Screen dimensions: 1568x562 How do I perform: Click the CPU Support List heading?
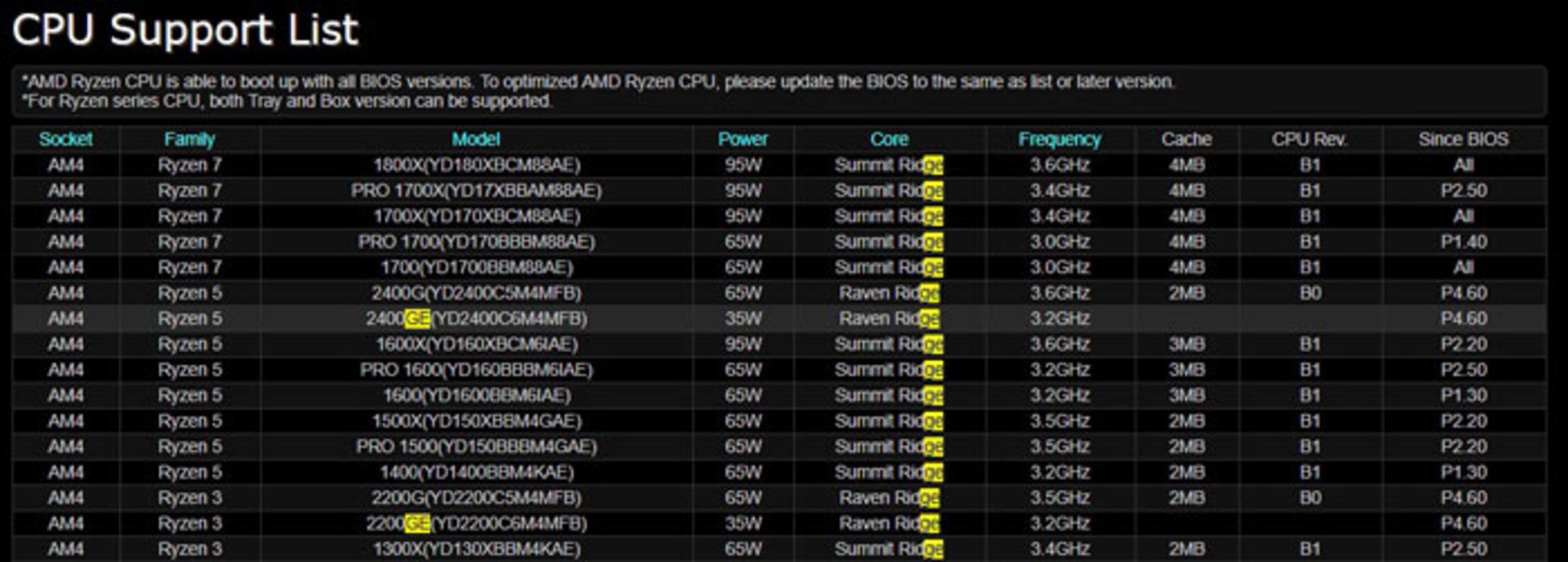point(185,31)
